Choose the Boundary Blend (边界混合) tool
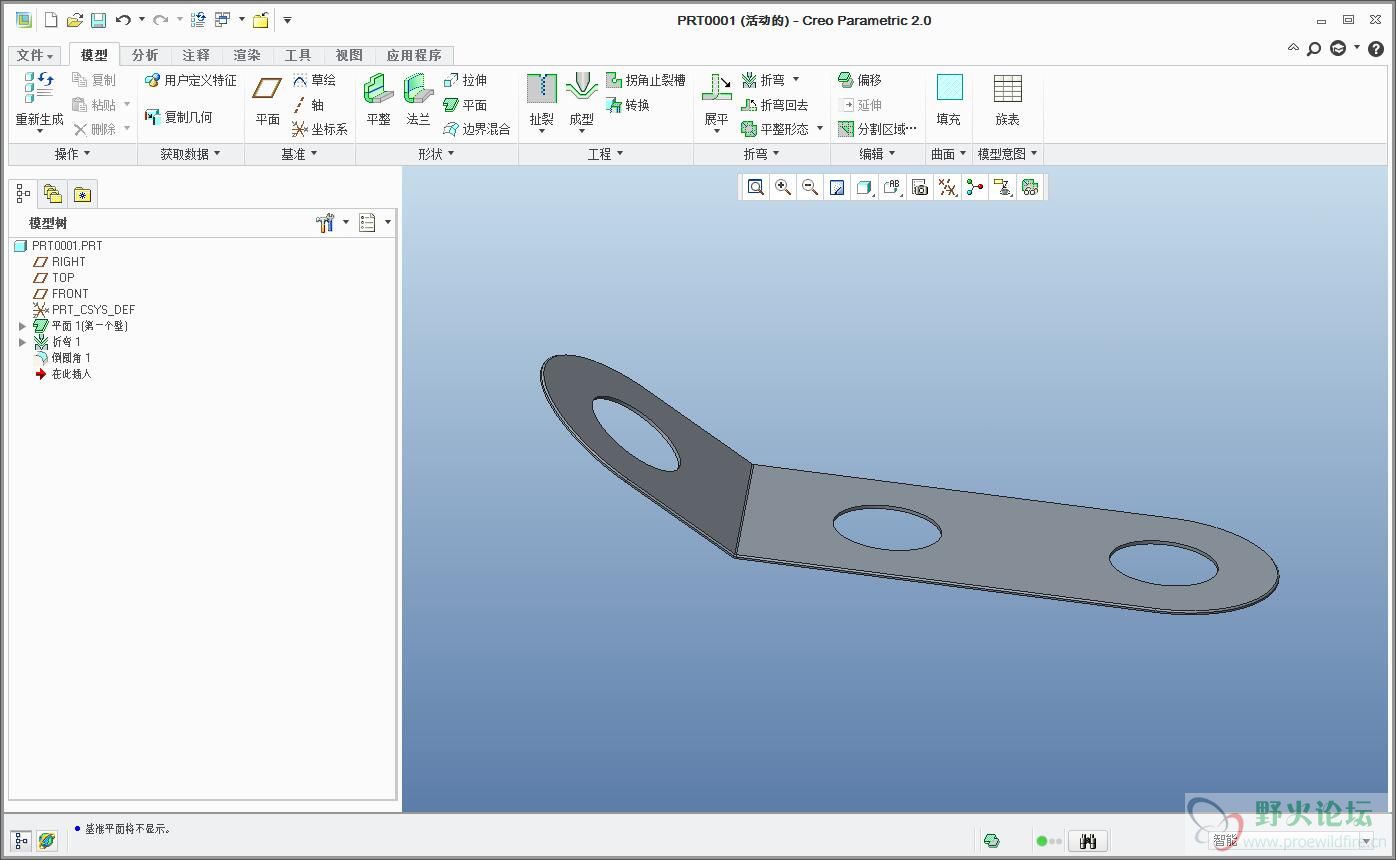The image size is (1396, 860). click(477, 129)
